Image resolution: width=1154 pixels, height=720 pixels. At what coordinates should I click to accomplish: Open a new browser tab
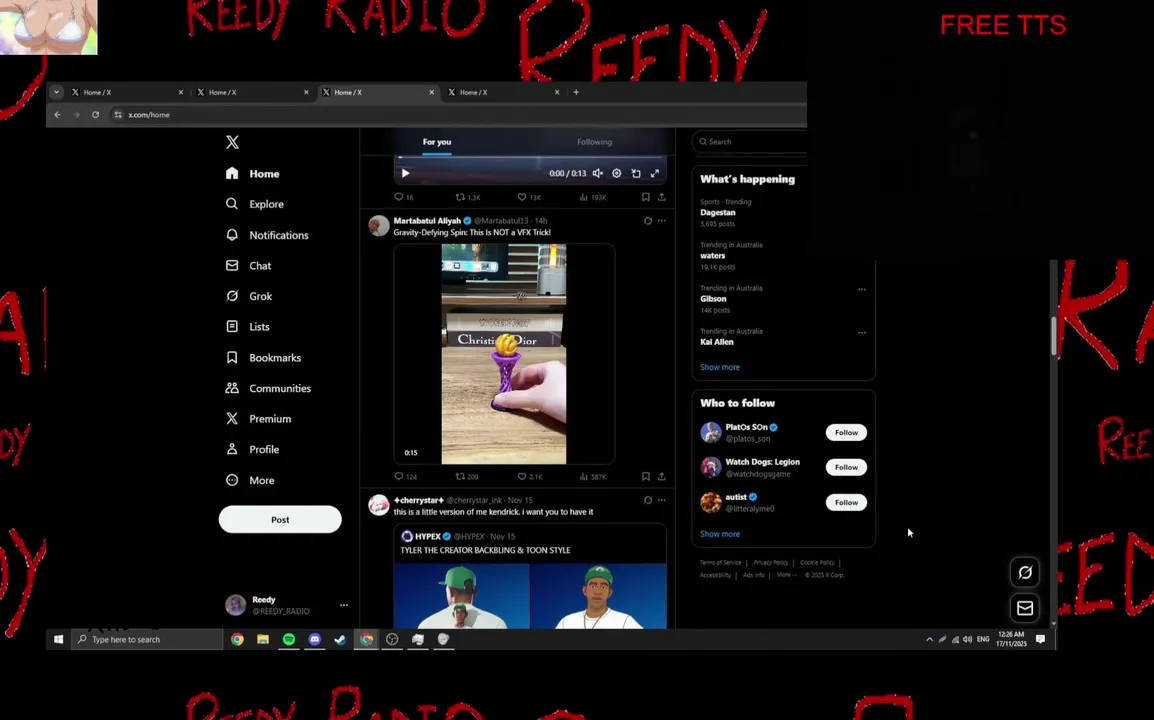click(576, 93)
